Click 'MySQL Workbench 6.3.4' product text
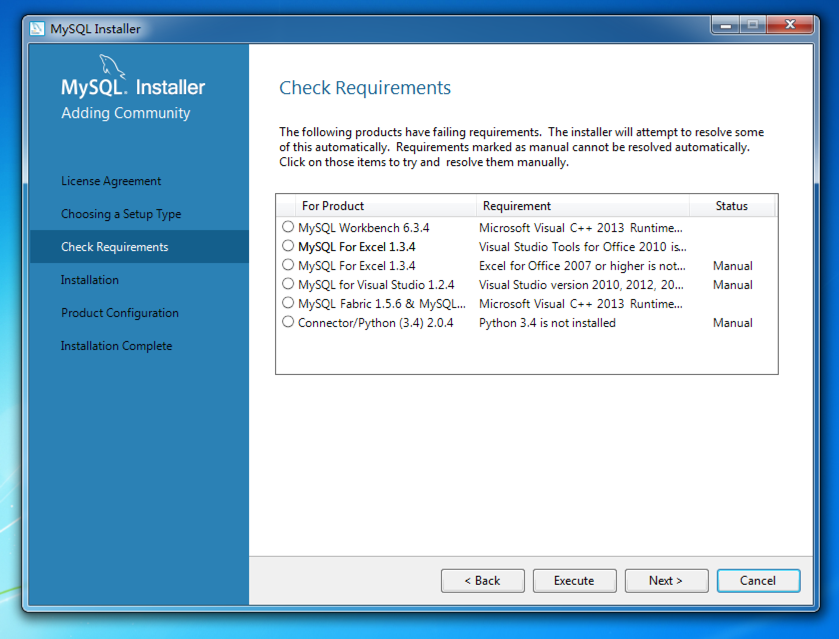 pyautogui.click(x=364, y=228)
